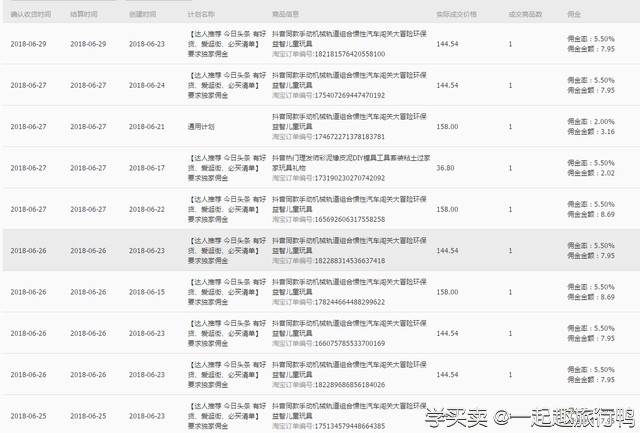Click plan name in order 173190230270742092 row

click(x=227, y=168)
